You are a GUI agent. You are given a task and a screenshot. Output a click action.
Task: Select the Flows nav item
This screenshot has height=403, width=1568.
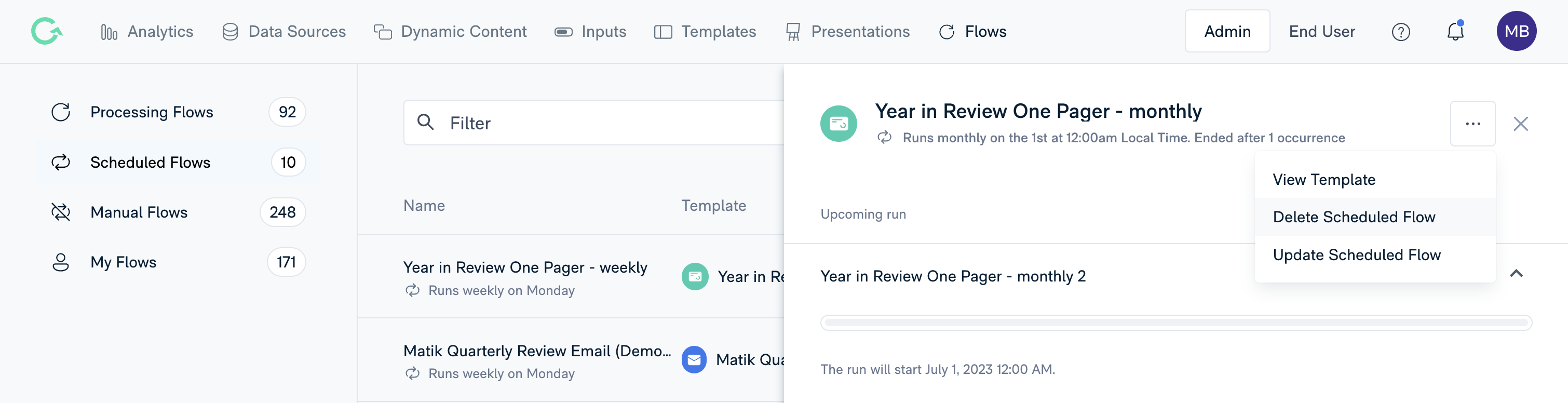point(972,32)
